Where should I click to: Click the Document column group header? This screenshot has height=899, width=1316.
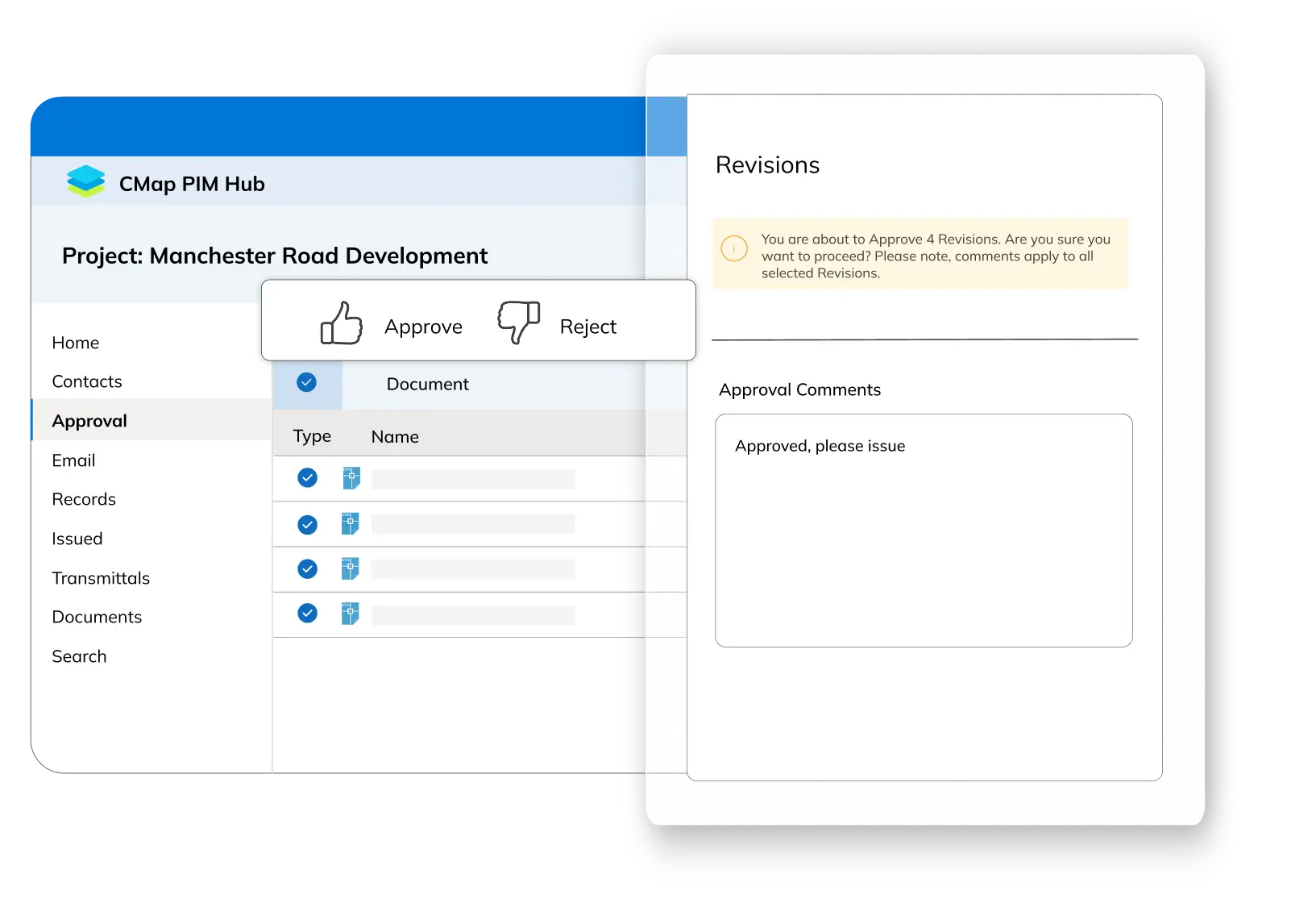pyautogui.click(x=428, y=385)
